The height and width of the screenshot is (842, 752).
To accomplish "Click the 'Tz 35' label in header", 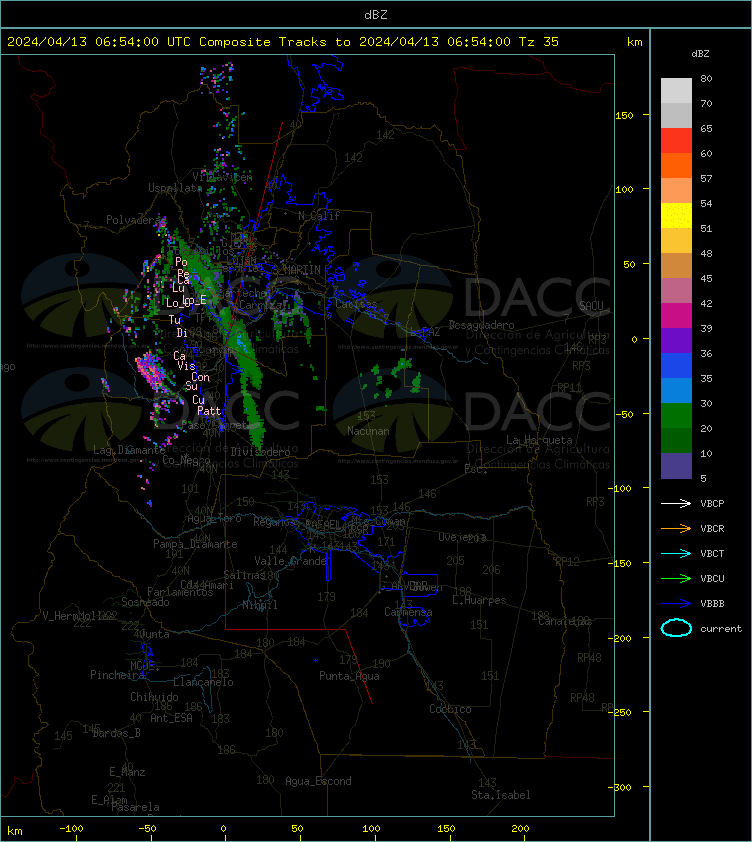I will click(539, 42).
